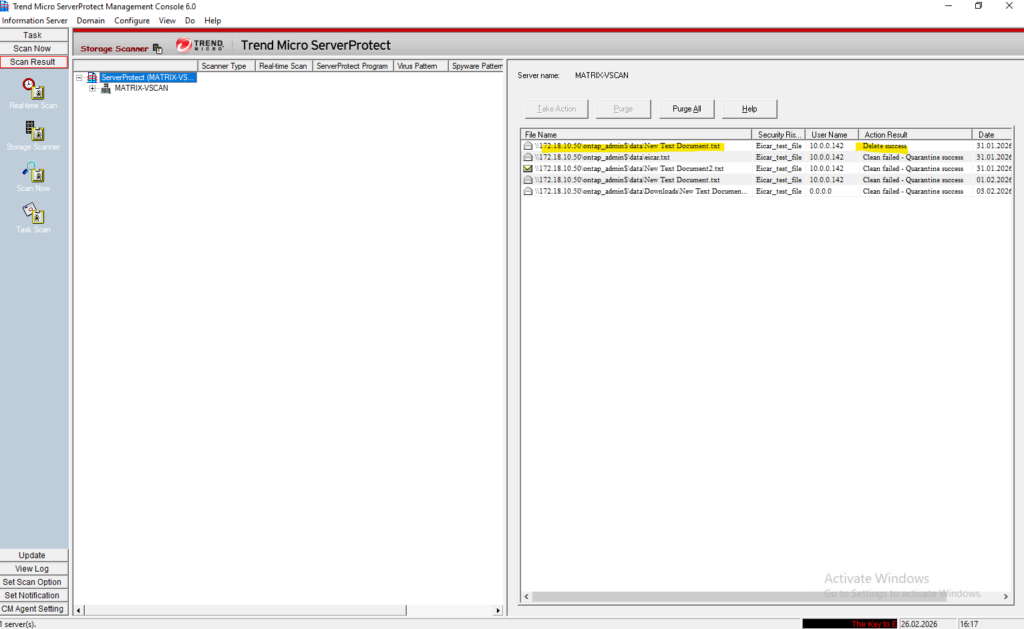Click the 03.02 date cell
Image resolution: width=1024 pixels, height=629 pixels.
993,191
